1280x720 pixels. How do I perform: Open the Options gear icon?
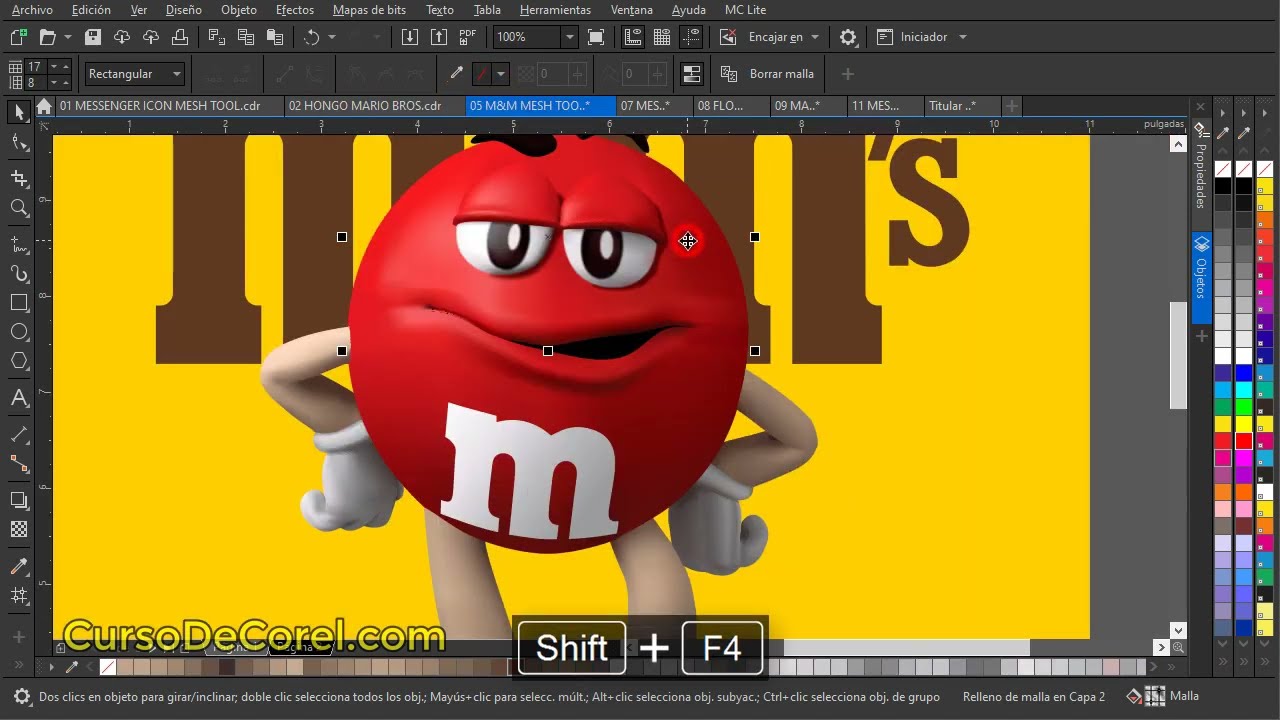(848, 37)
